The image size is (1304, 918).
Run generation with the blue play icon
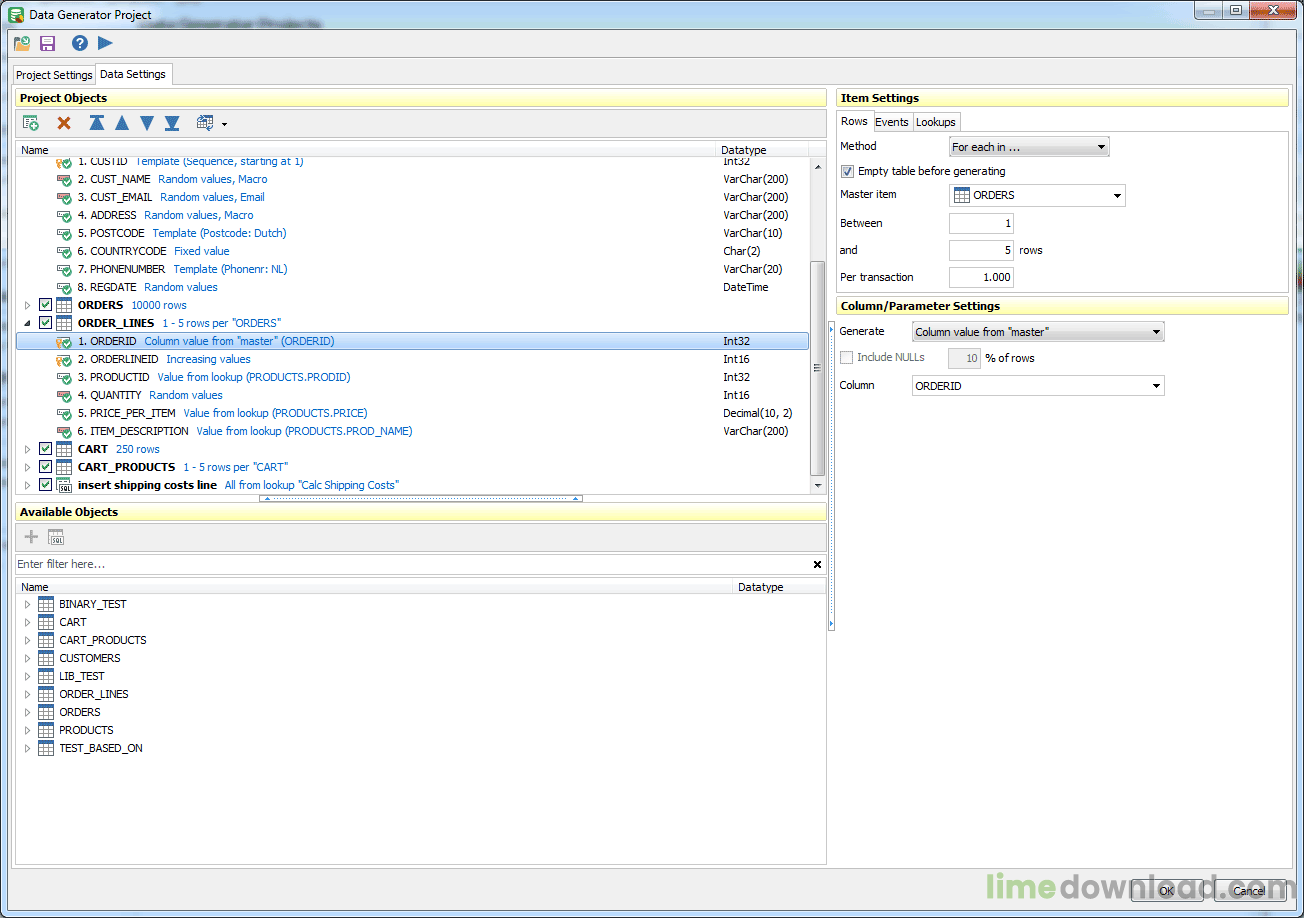(x=105, y=43)
